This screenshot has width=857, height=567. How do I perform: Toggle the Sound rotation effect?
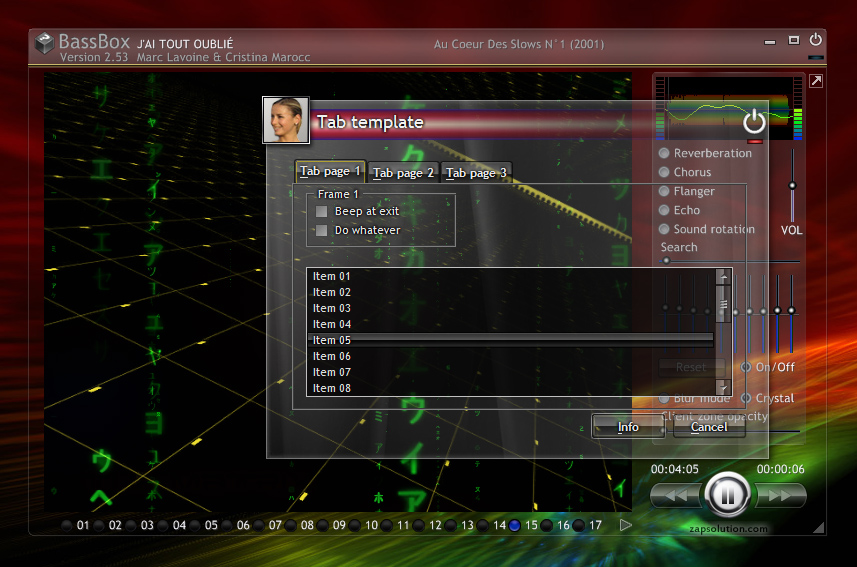pos(664,229)
